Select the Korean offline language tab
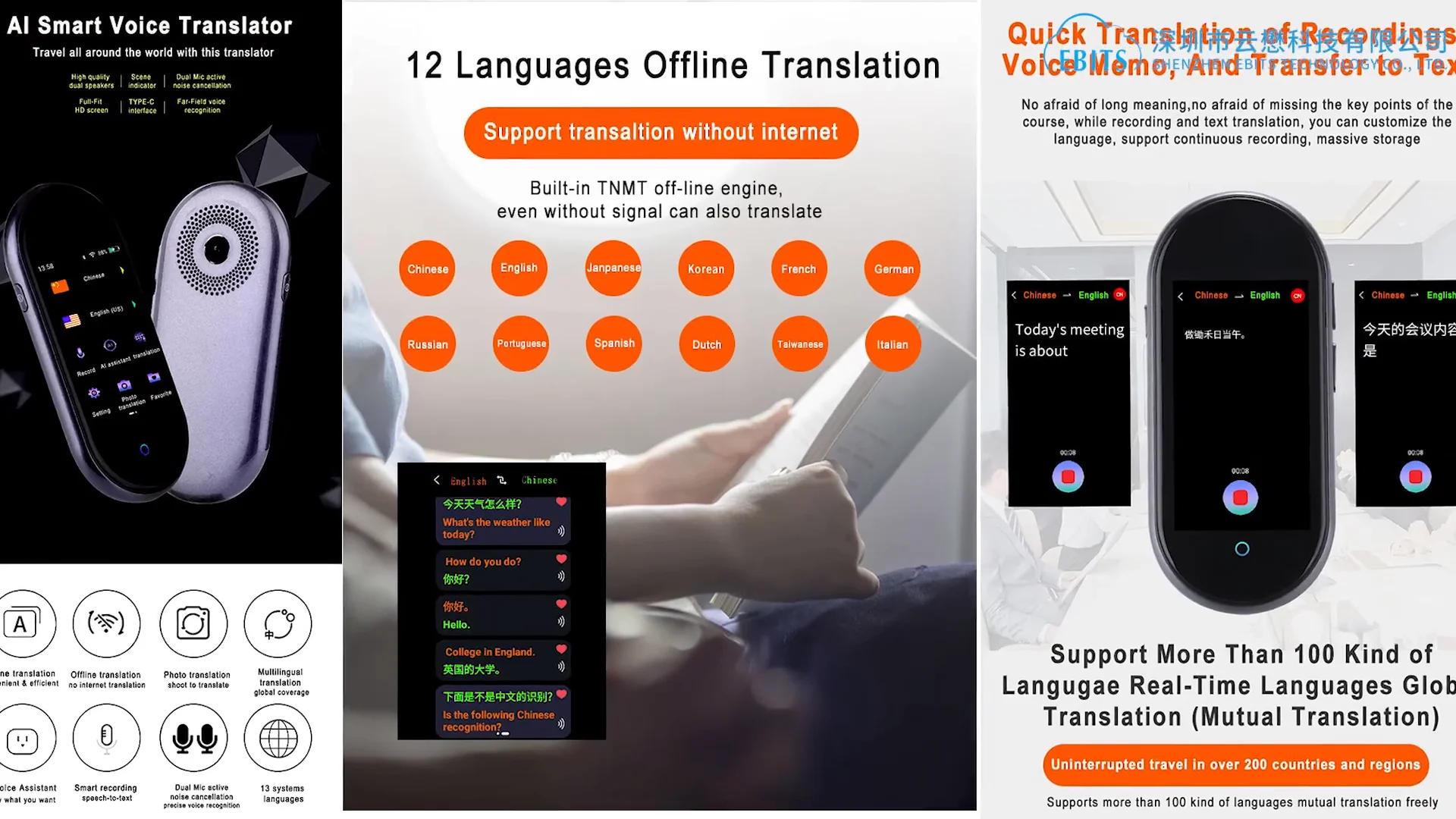The width and height of the screenshot is (1456, 819). point(705,269)
